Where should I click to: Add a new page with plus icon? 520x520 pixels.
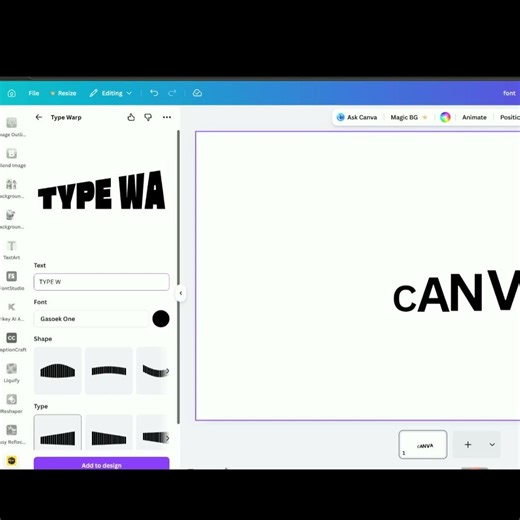pos(468,444)
